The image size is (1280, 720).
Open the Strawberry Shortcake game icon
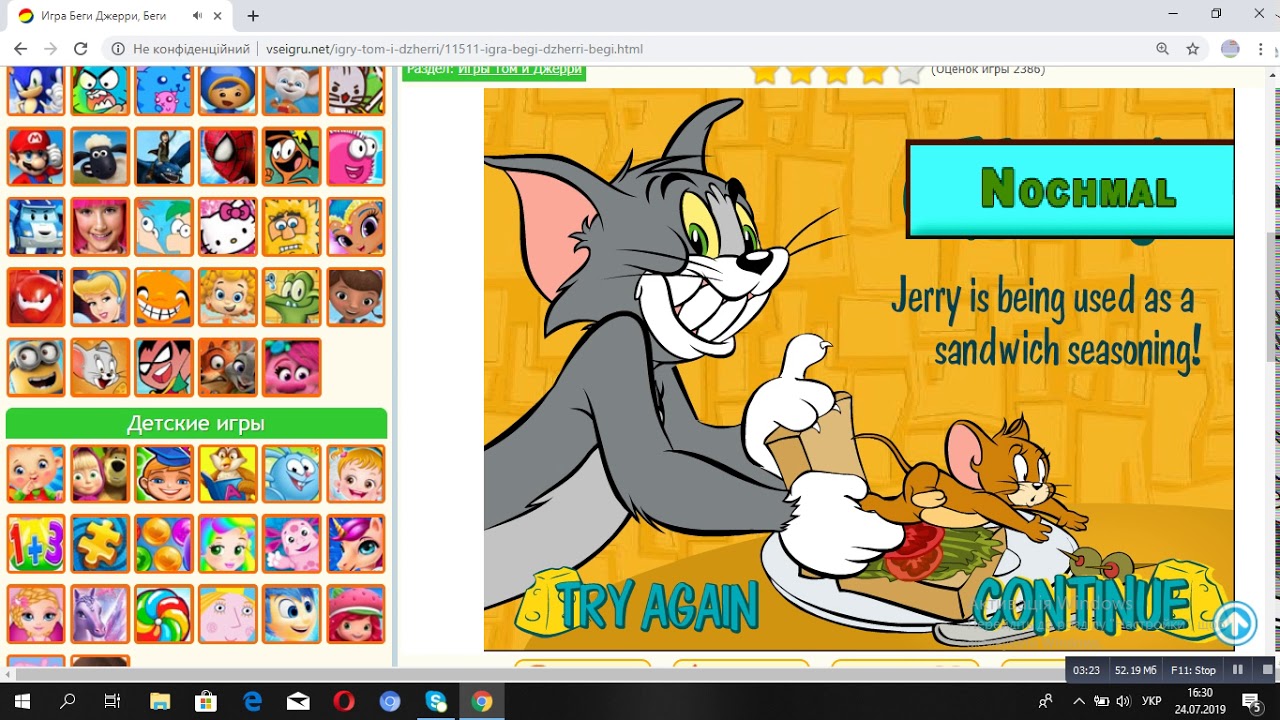click(x=356, y=614)
